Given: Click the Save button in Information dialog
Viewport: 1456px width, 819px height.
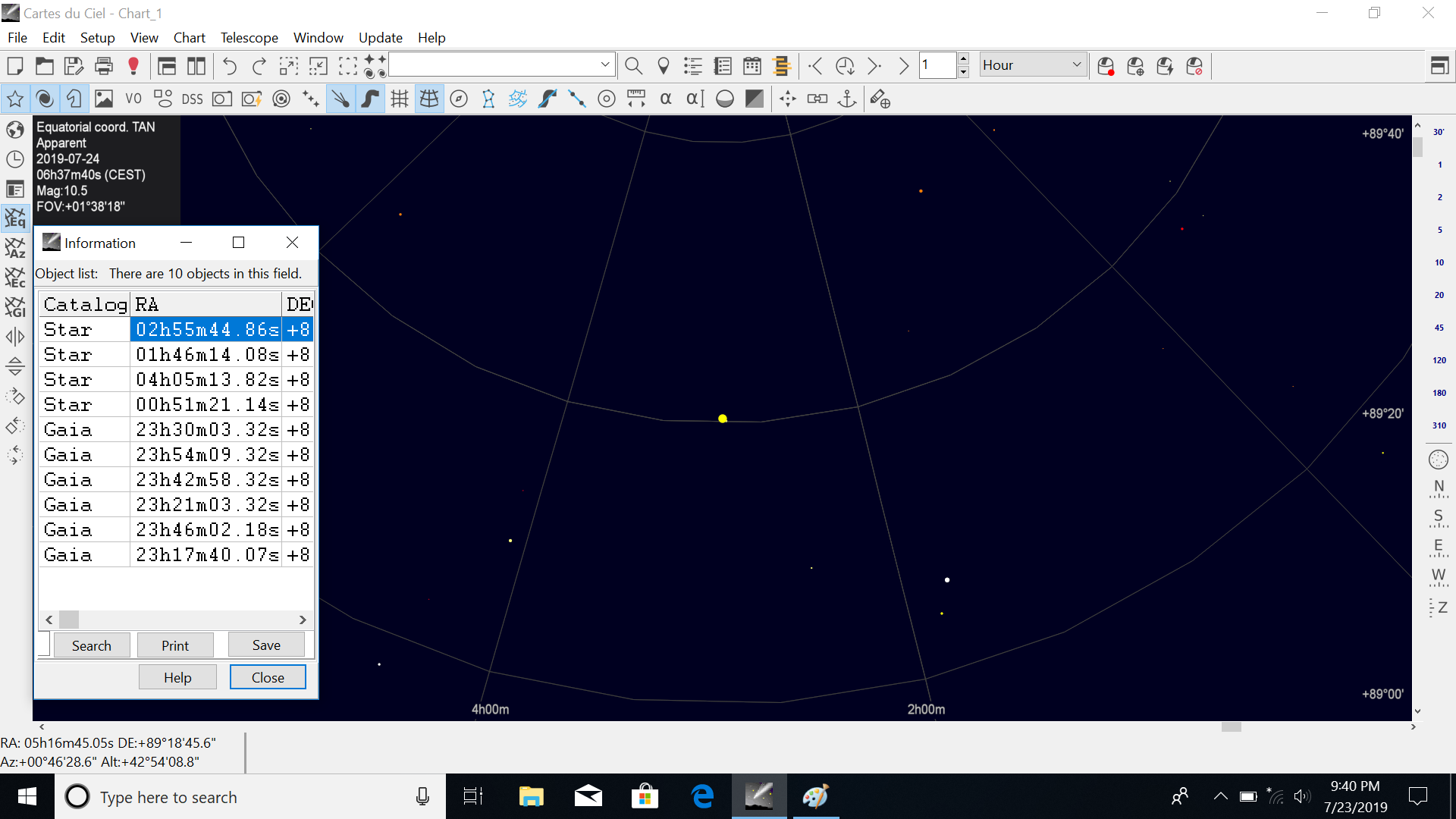Looking at the screenshot, I should tap(266, 645).
